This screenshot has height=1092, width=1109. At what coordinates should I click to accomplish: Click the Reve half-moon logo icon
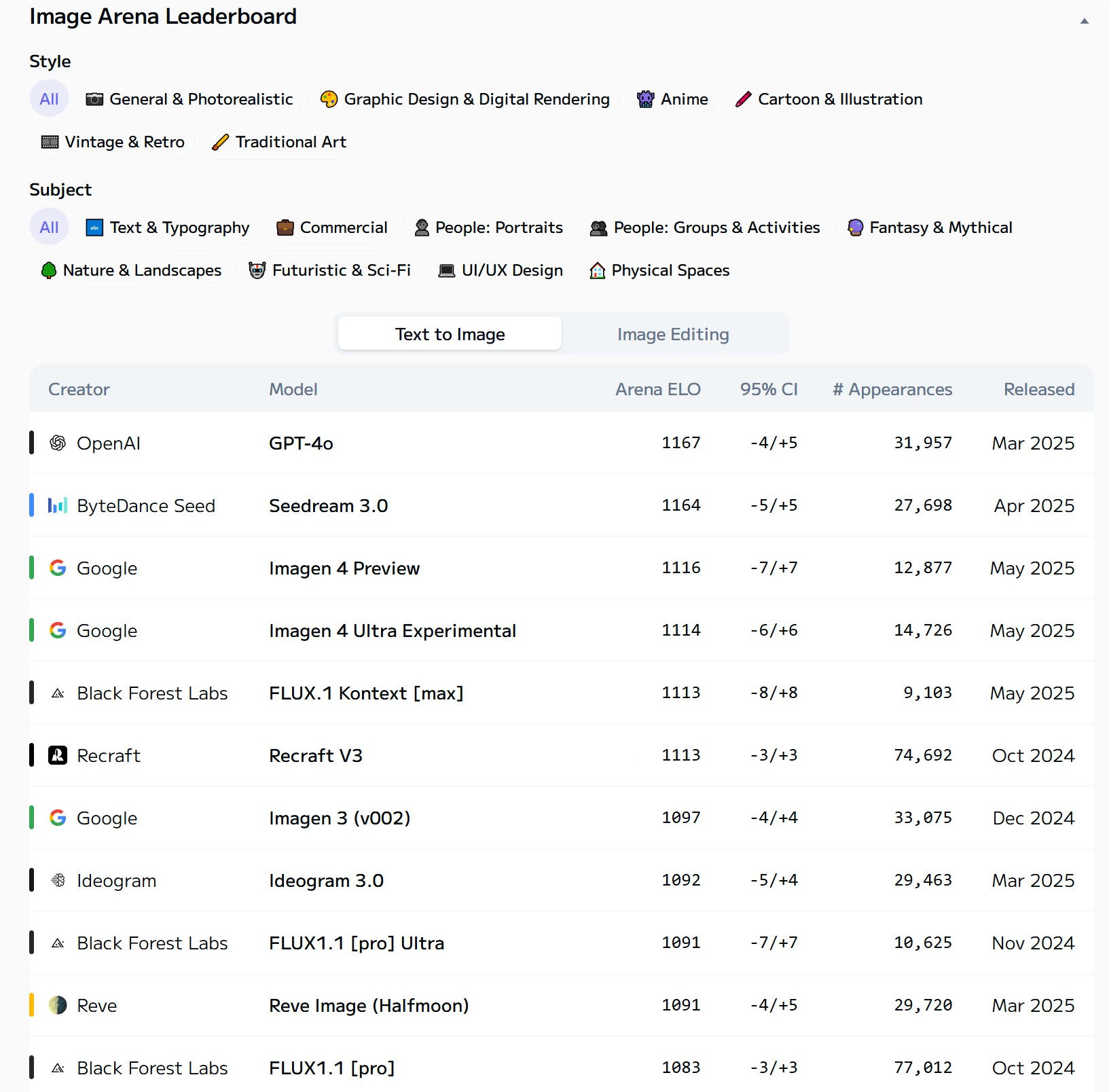pos(58,1005)
